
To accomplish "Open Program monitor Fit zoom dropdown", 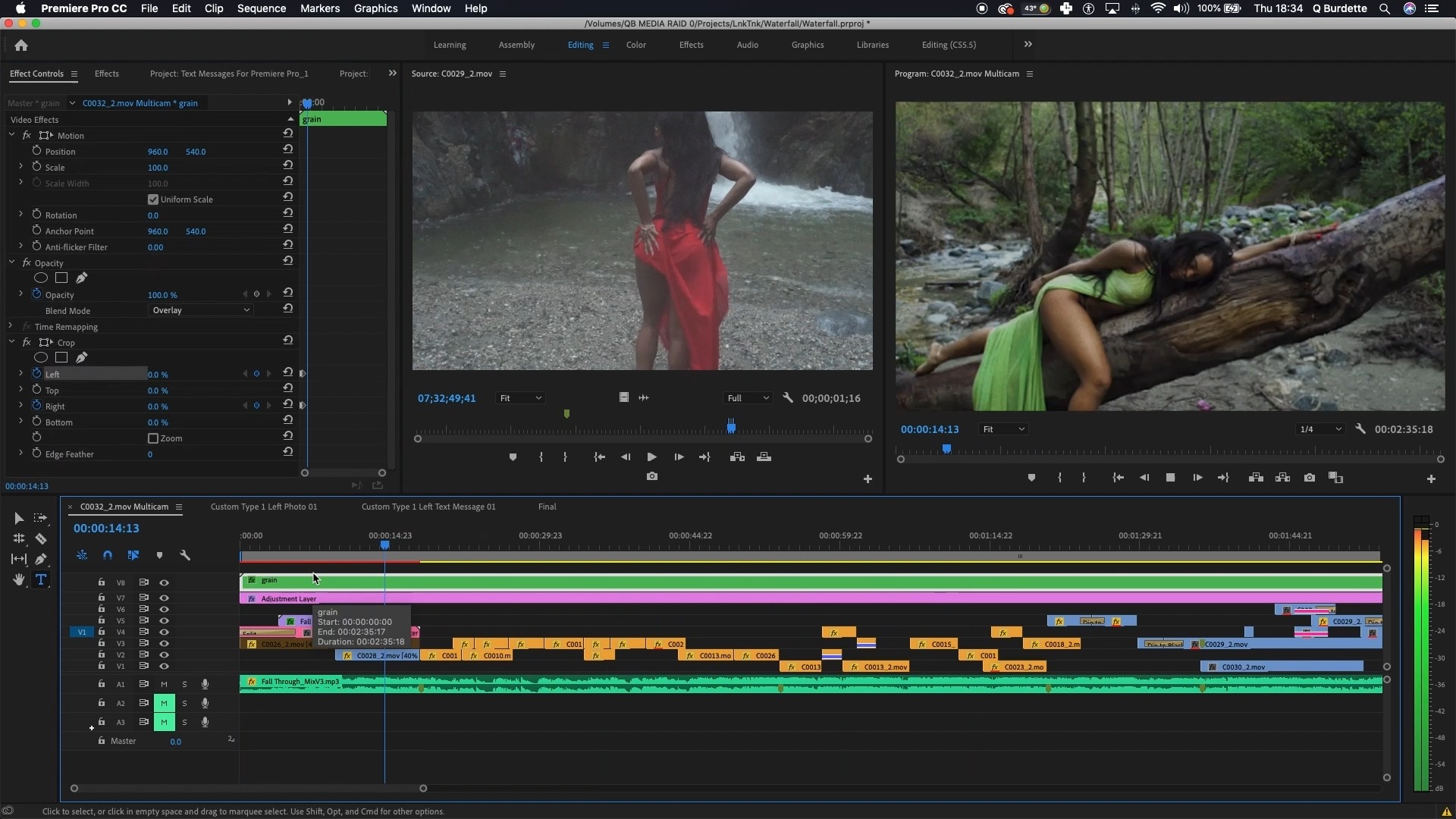I will tap(1003, 429).
